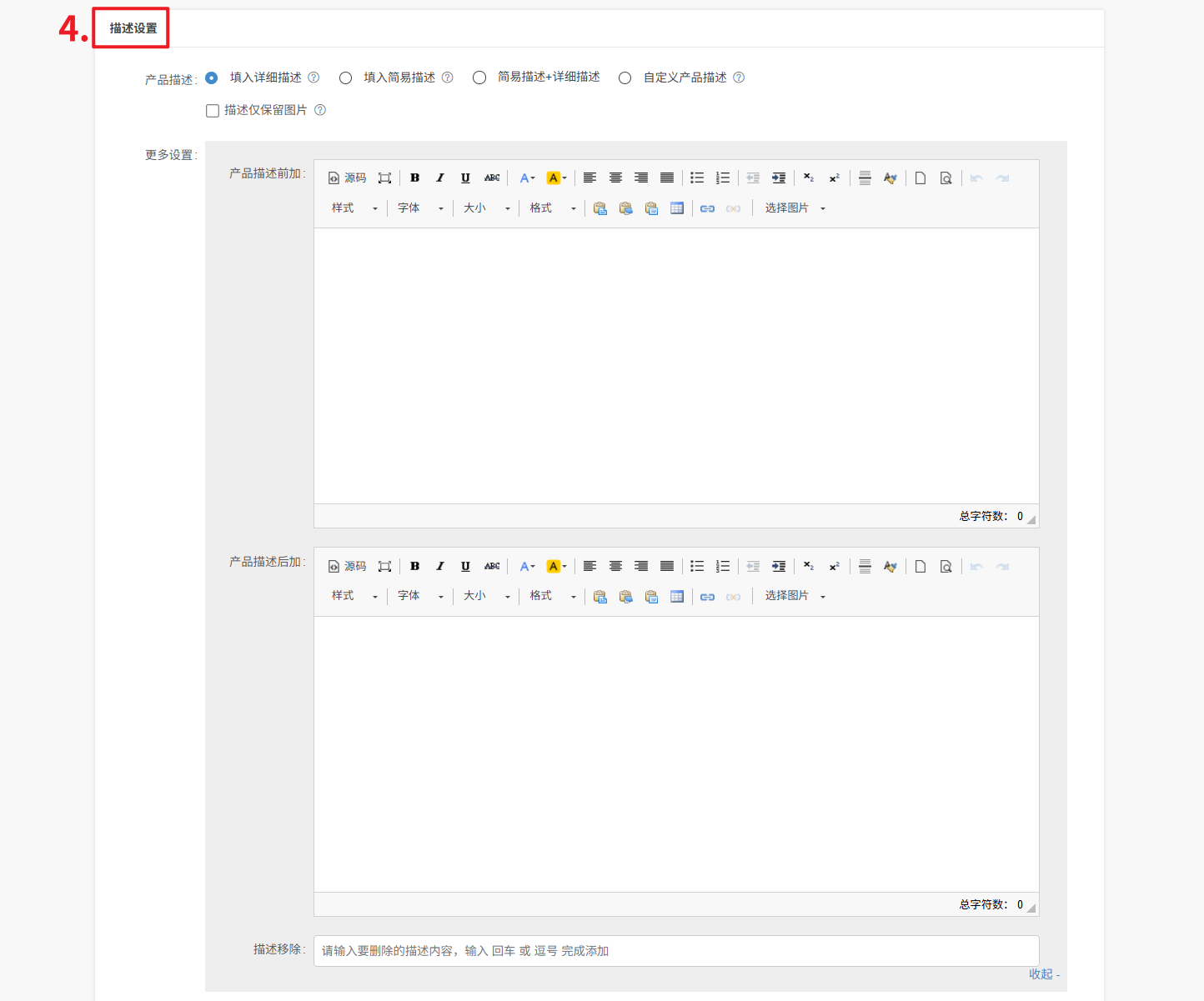
Task: Enable the 描述仅保留图片 checkbox
Action: click(213, 111)
